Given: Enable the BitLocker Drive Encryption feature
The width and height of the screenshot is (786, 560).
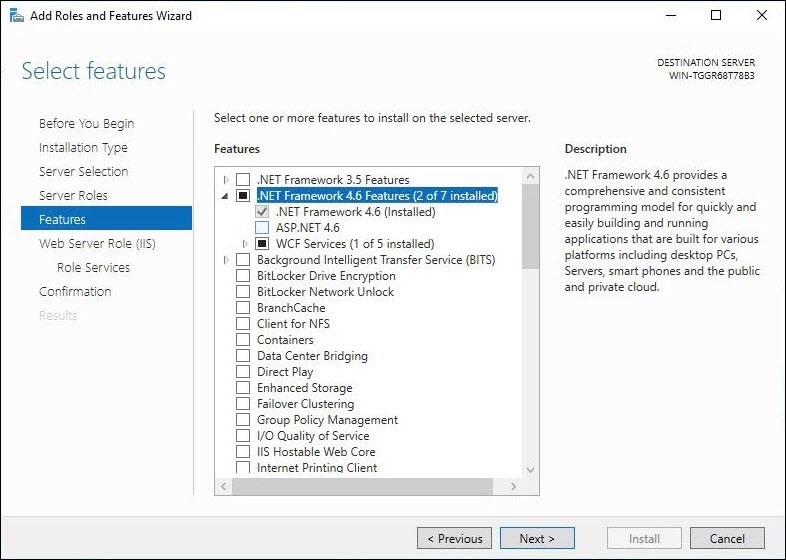Looking at the screenshot, I should [x=243, y=276].
